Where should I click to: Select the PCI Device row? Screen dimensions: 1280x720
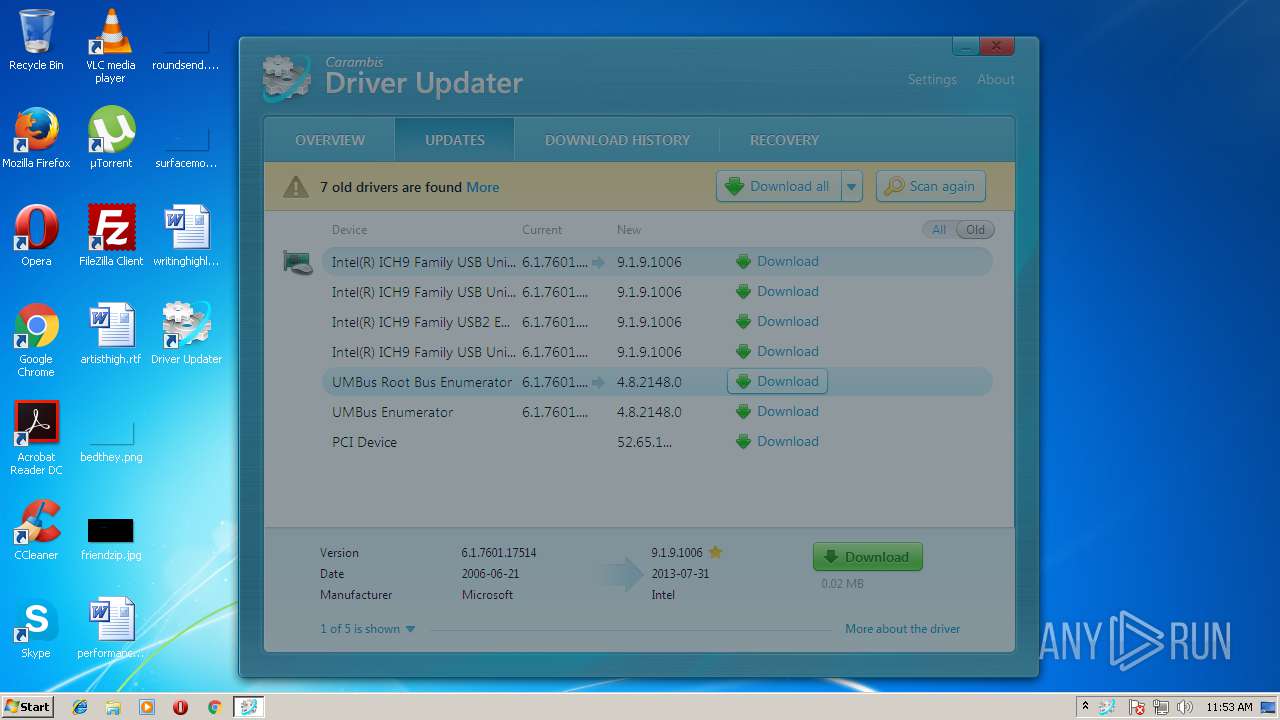[657, 442]
